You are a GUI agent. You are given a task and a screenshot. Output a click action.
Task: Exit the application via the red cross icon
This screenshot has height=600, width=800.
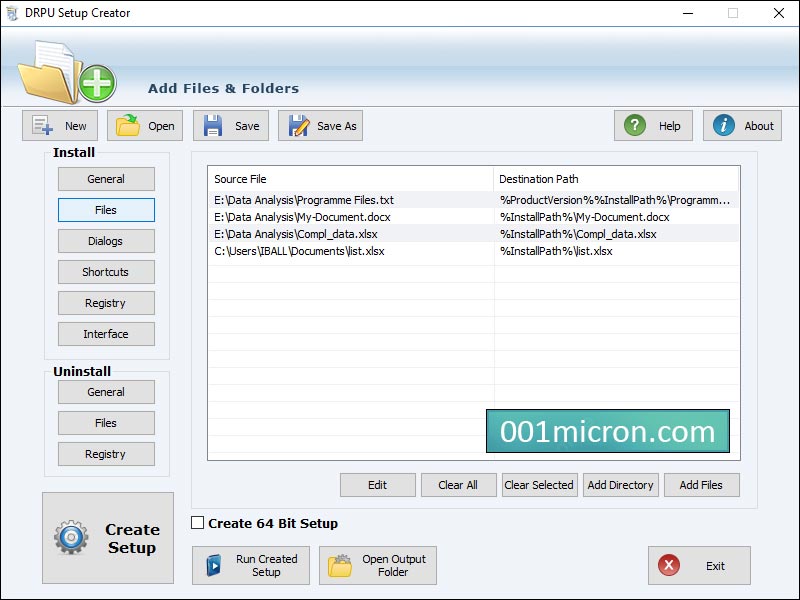[669, 565]
